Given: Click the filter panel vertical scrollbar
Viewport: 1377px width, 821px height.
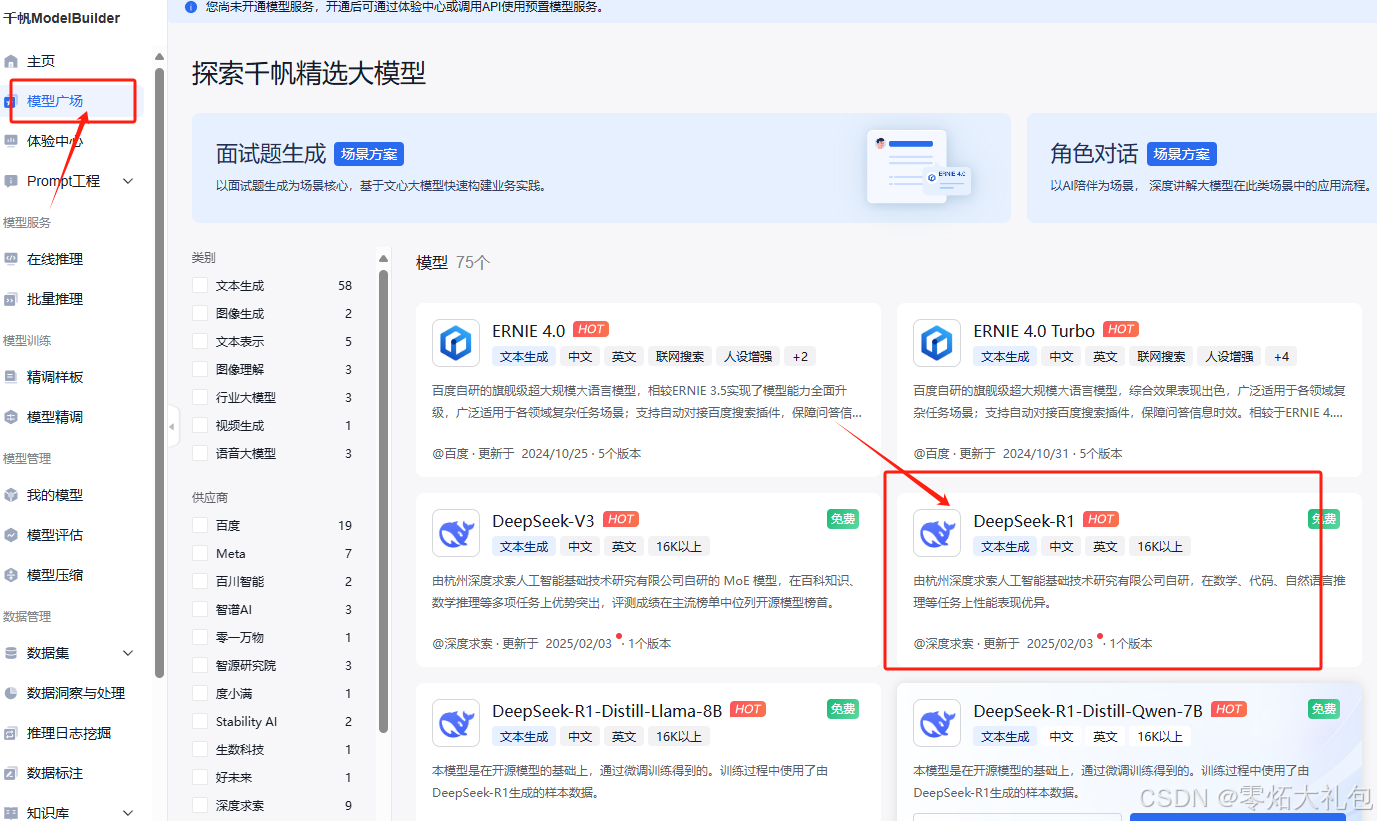Looking at the screenshot, I should (x=383, y=500).
